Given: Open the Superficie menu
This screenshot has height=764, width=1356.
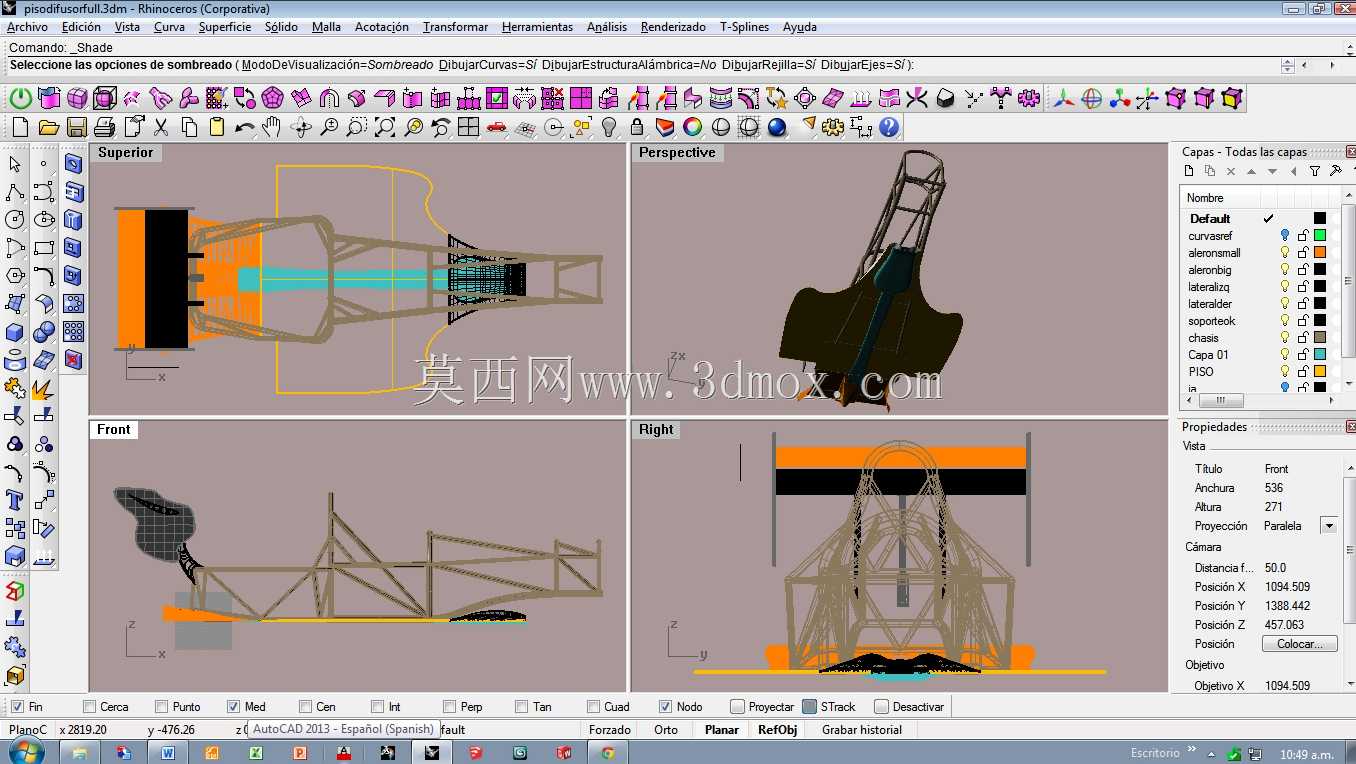Looking at the screenshot, I should 225,27.
